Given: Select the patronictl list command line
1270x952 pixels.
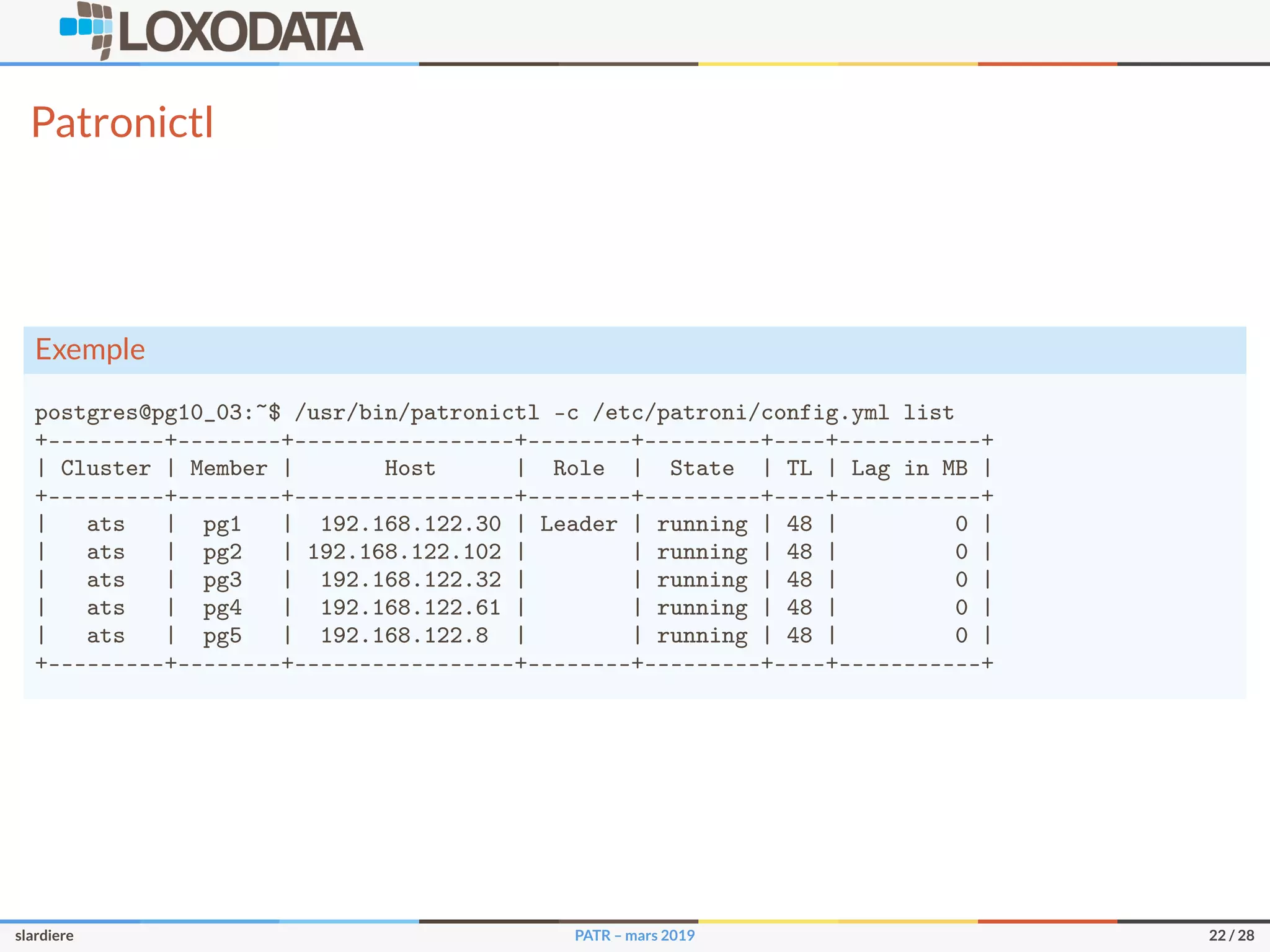Looking at the screenshot, I should pyautogui.click(x=494, y=413).
